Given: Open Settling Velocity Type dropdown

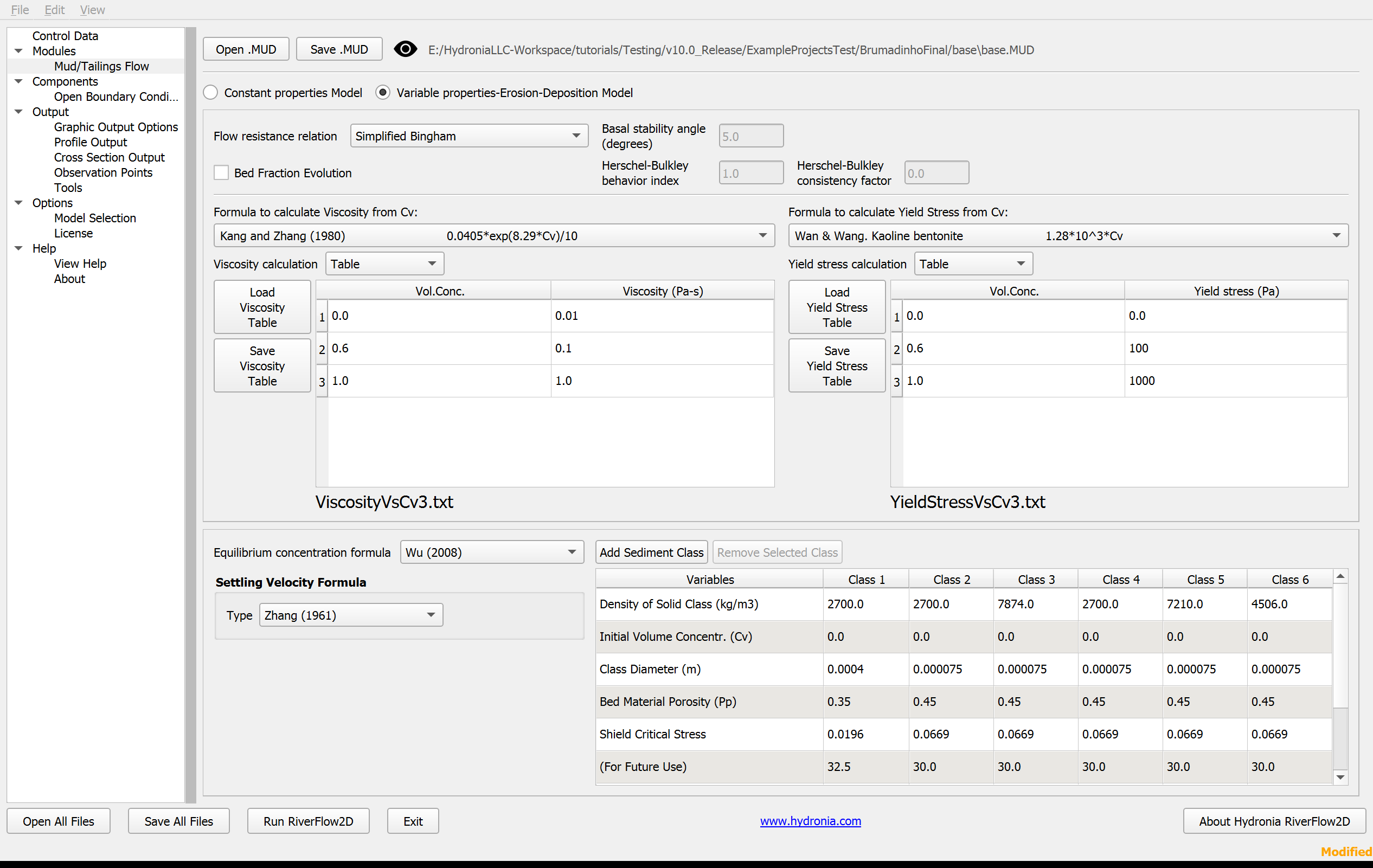Looking at the screenshot, I should [351, 615].
